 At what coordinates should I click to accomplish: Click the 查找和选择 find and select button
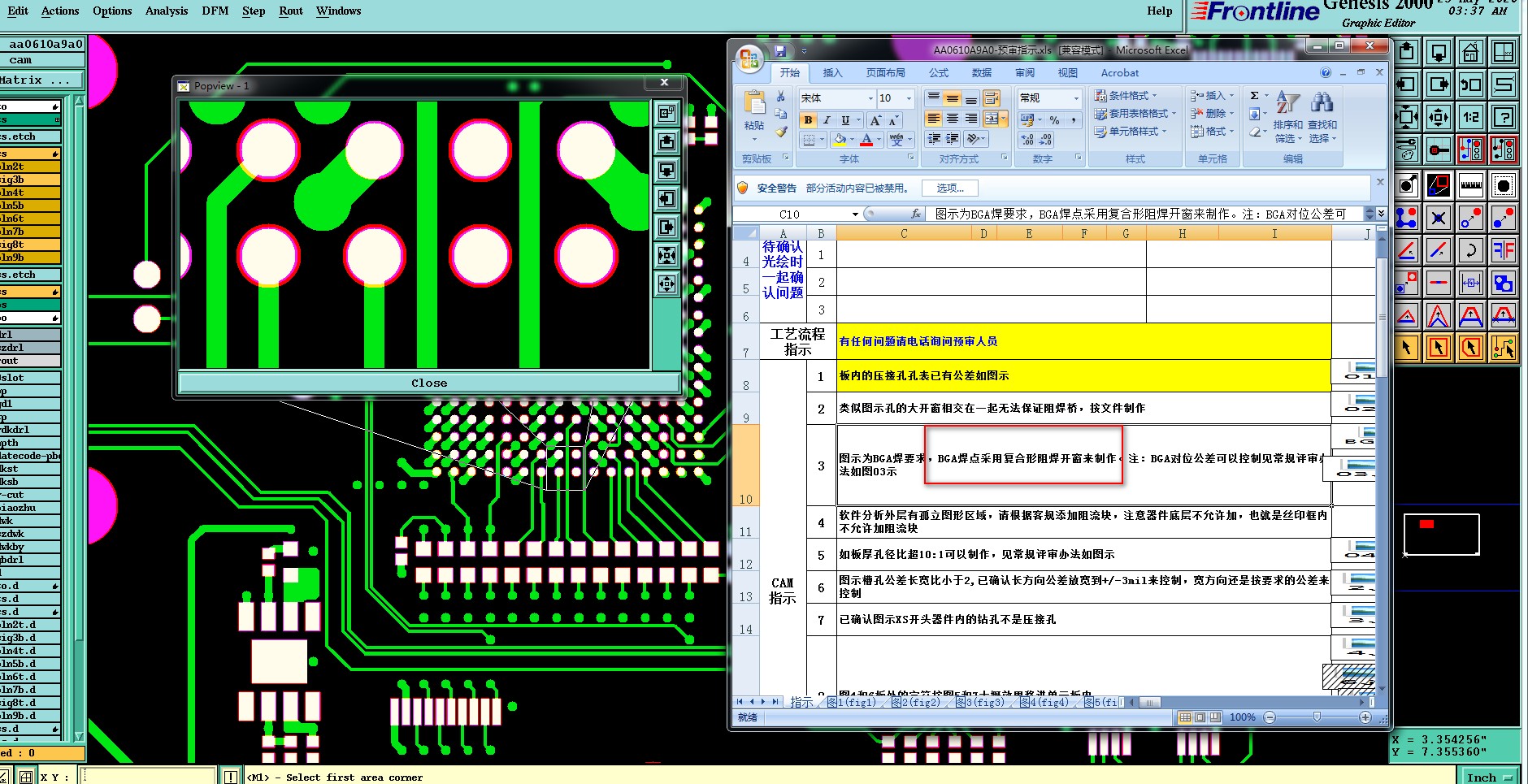point(1322,116)
